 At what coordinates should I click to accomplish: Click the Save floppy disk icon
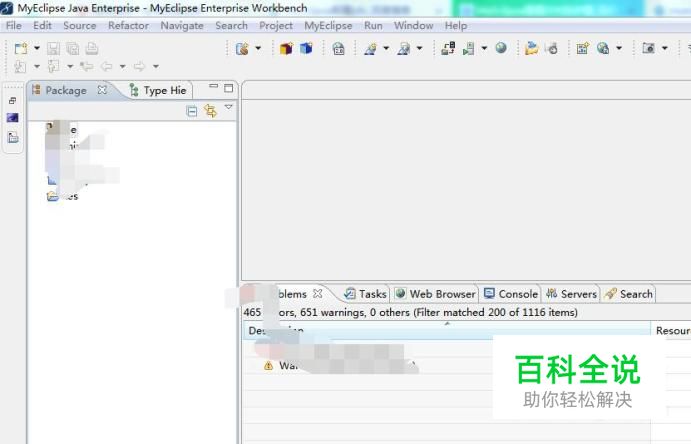coord(53,48)
